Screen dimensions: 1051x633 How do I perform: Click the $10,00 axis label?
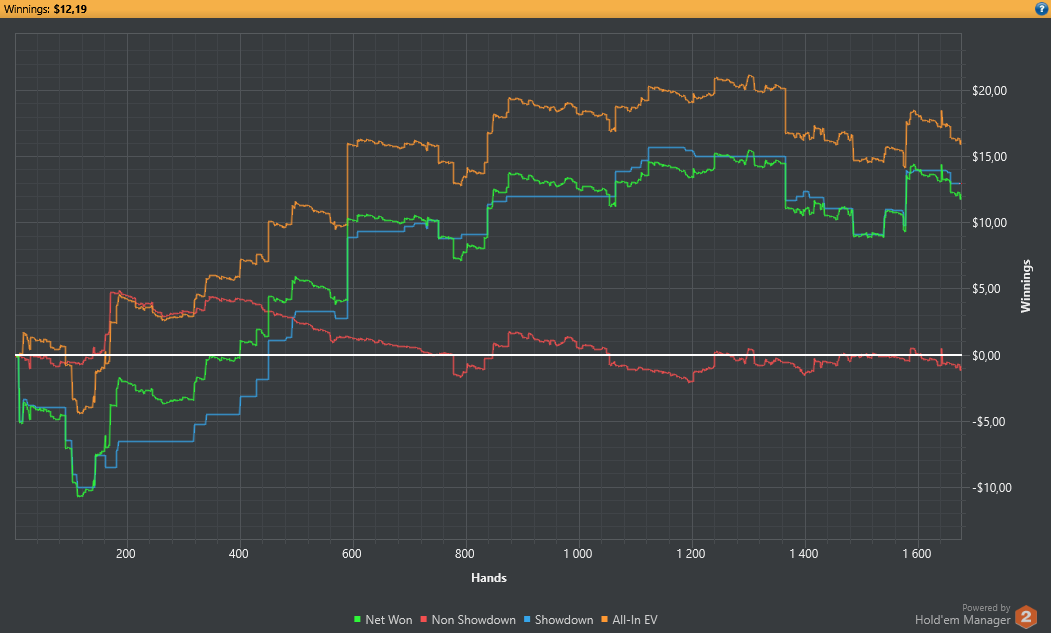point(989,223)
